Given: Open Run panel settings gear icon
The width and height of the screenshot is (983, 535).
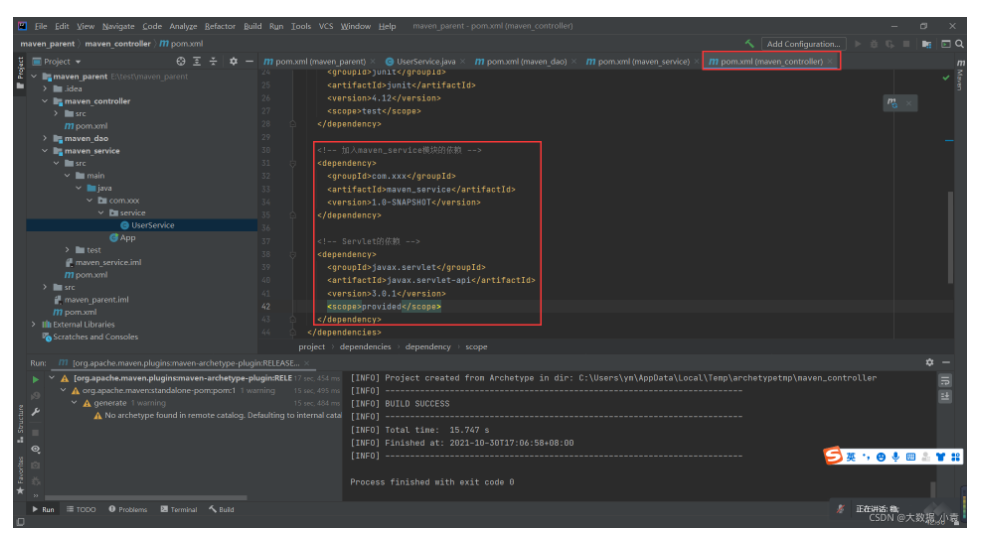Looking at the screenshot, I should tap(930, 363).
